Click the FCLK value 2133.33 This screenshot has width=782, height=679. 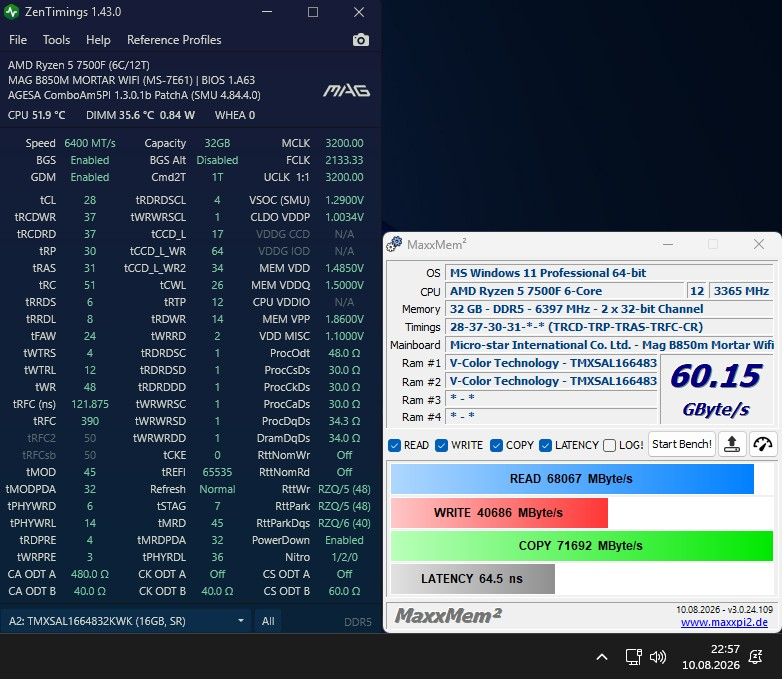tap(344, 160)
